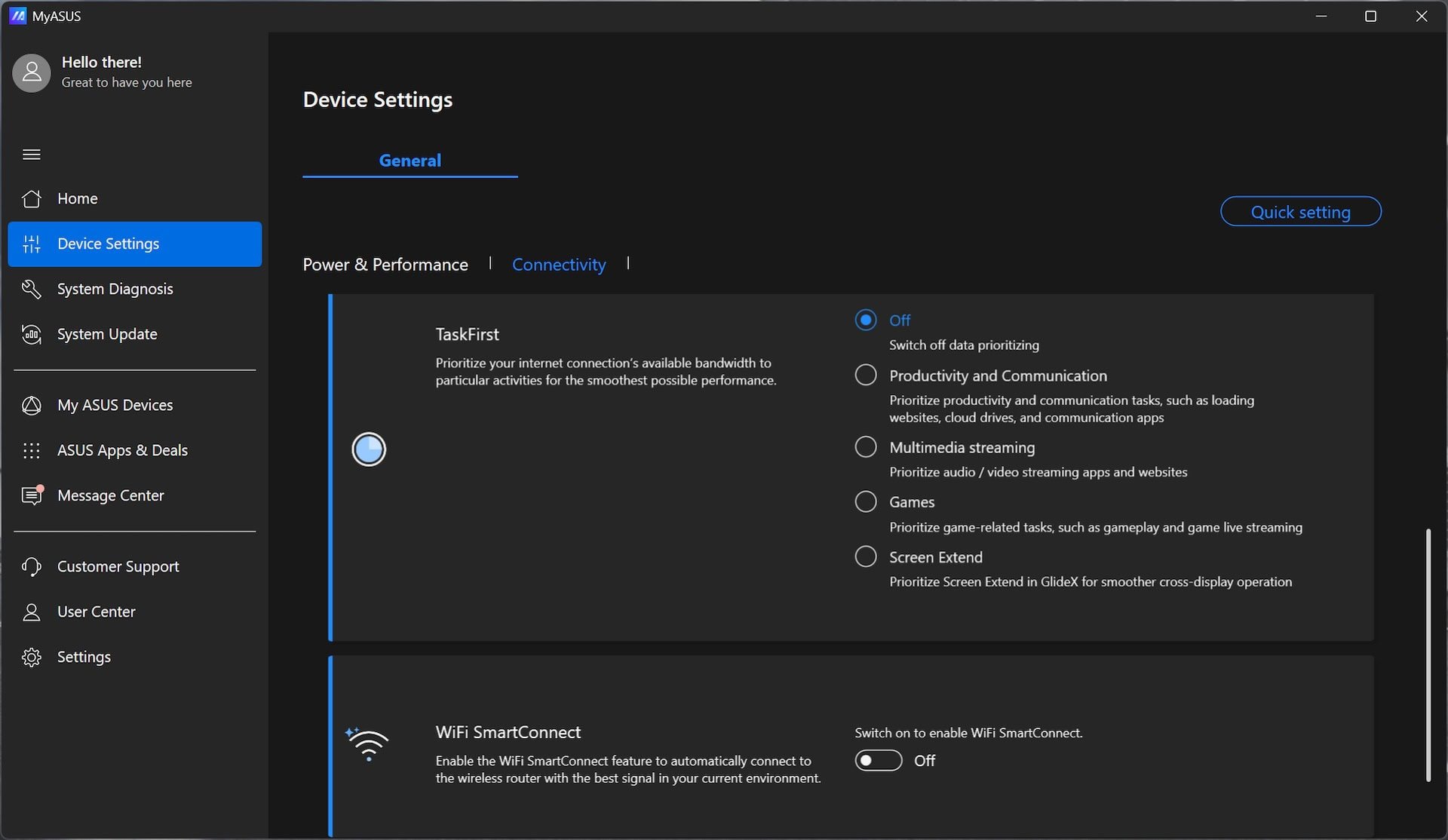Click the Device Settings sliders icon

coord(32,244)
